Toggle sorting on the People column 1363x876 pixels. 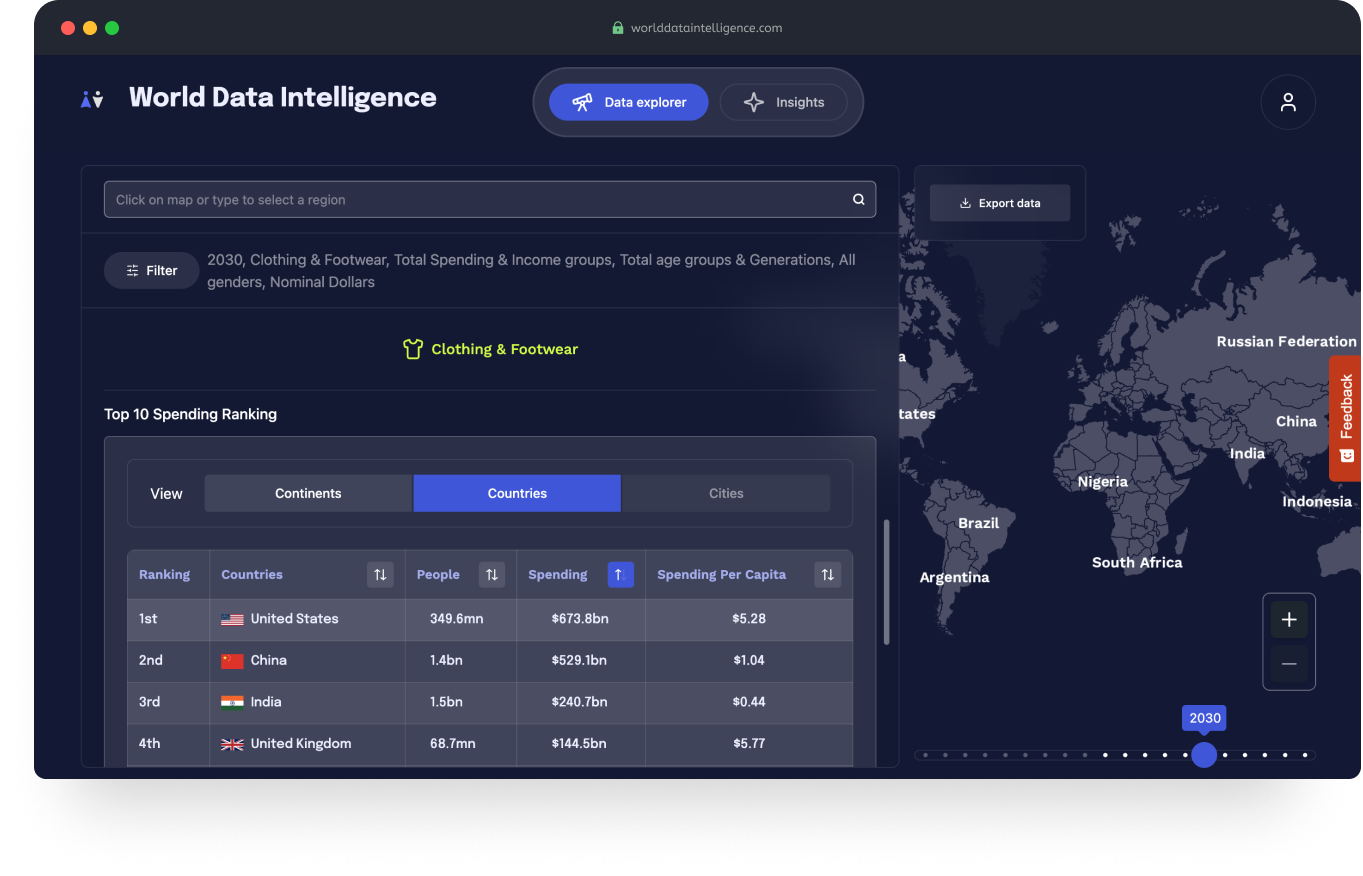point(492,574)
